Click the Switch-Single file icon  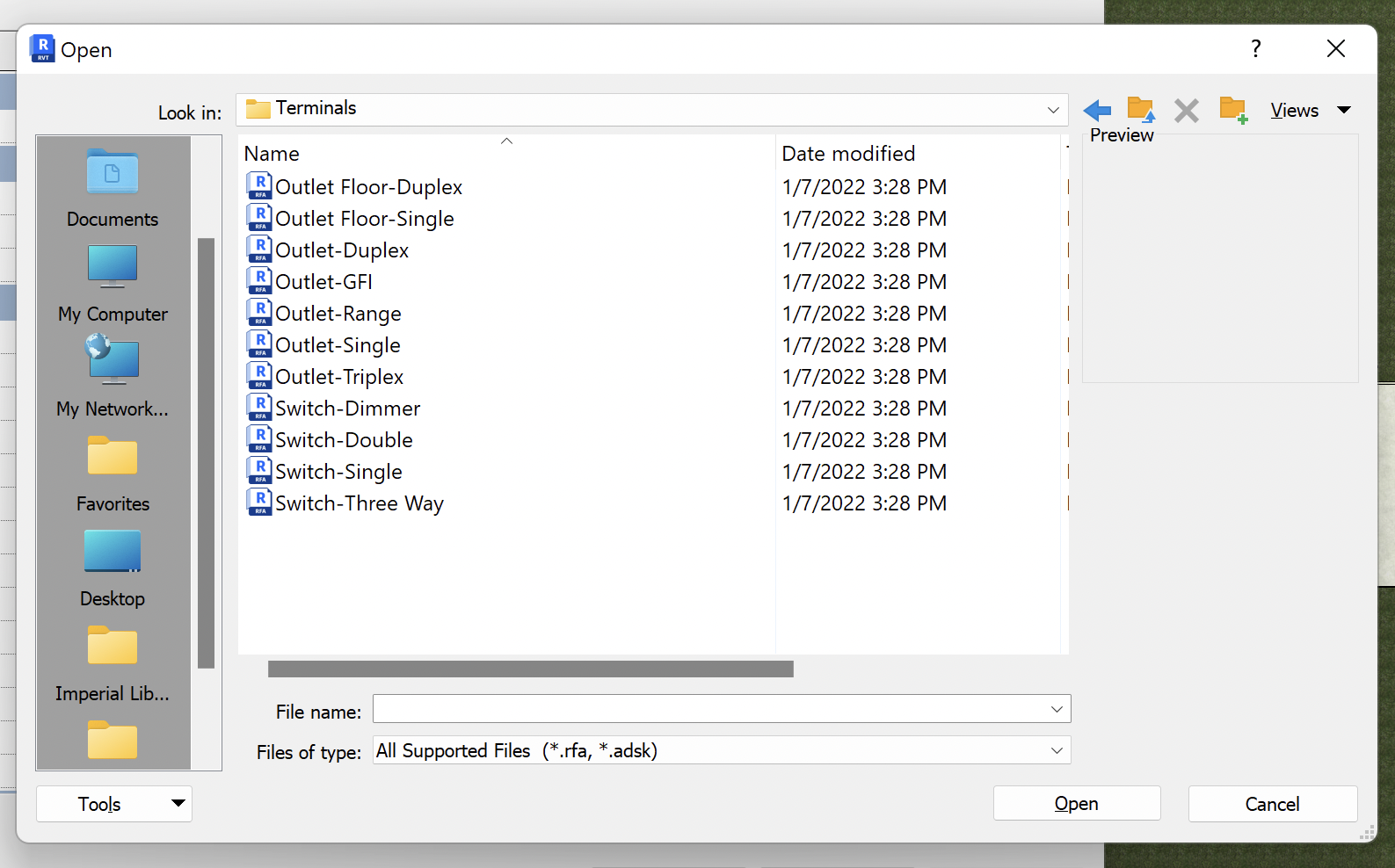pyautogui.click(x=259, y=471)
